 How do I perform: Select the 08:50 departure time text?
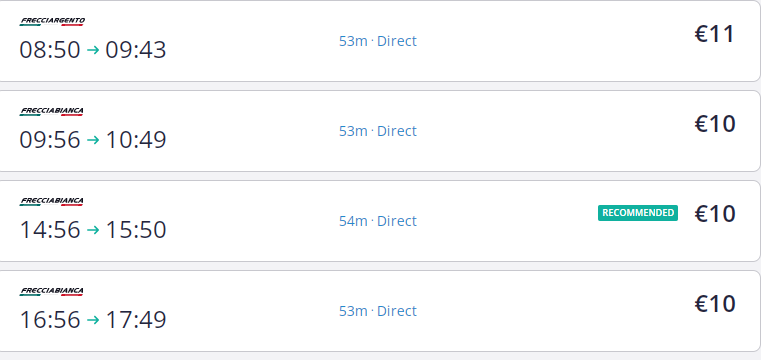point(50,50)
